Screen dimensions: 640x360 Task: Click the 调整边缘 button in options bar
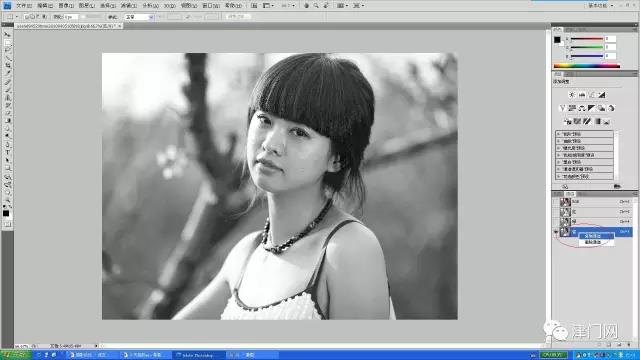(x=238, y=17)
